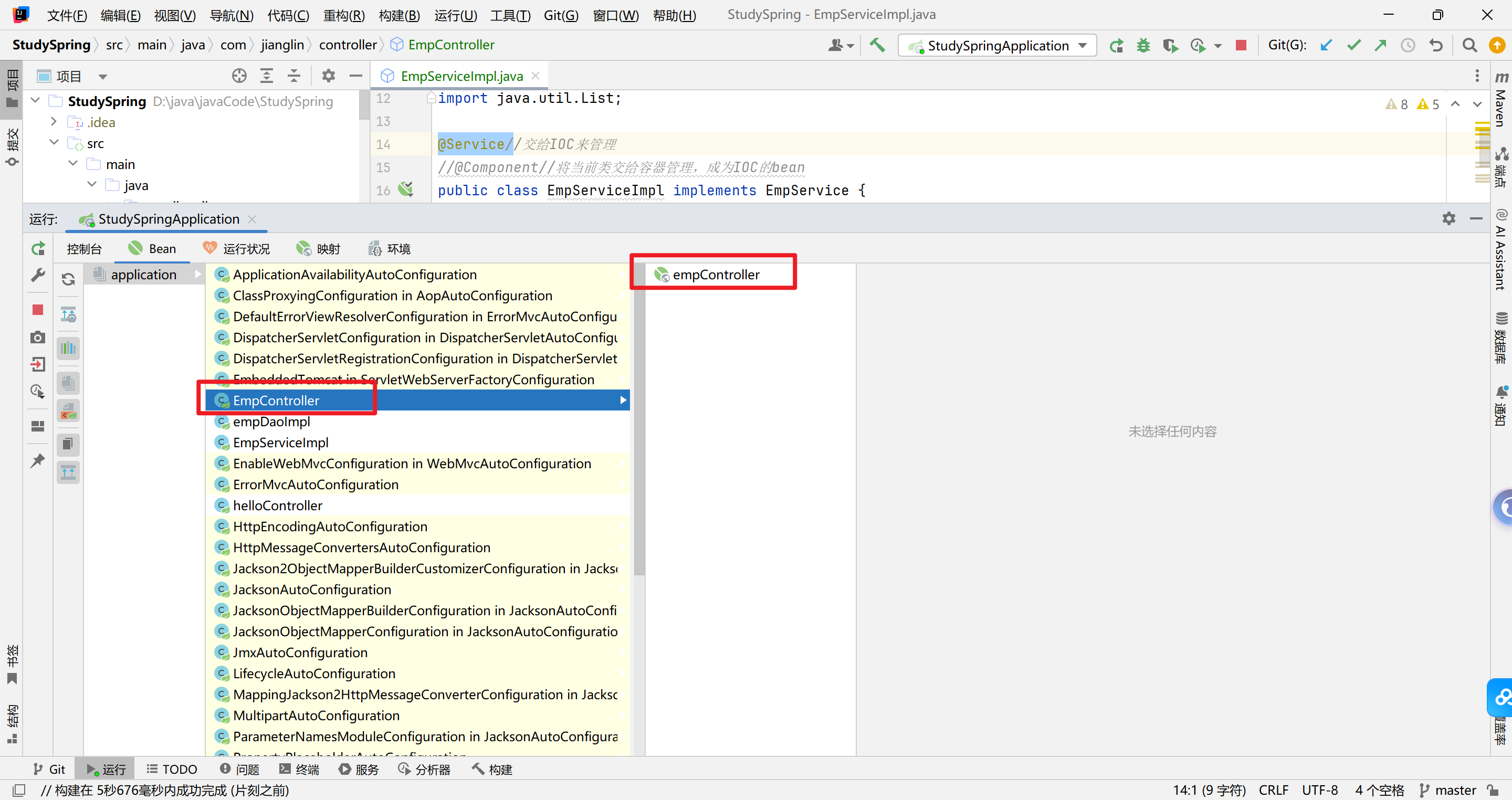Image resolution: width=1512 pixels, height=800 pixels.
Task: Click Git update project arrow icon
Action: tap(1325, 45)
